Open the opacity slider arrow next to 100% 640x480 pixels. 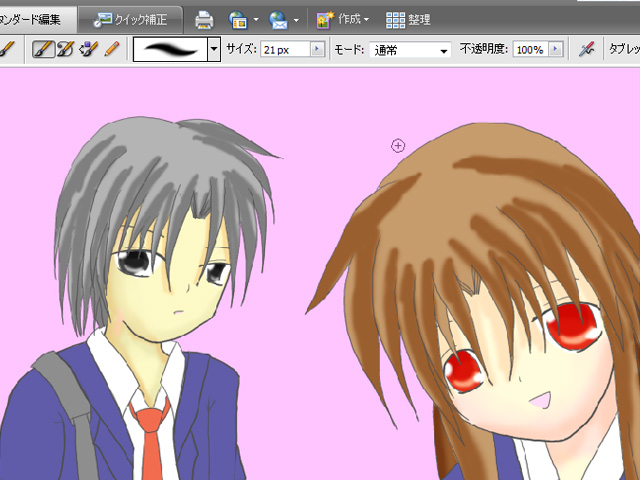555,49
